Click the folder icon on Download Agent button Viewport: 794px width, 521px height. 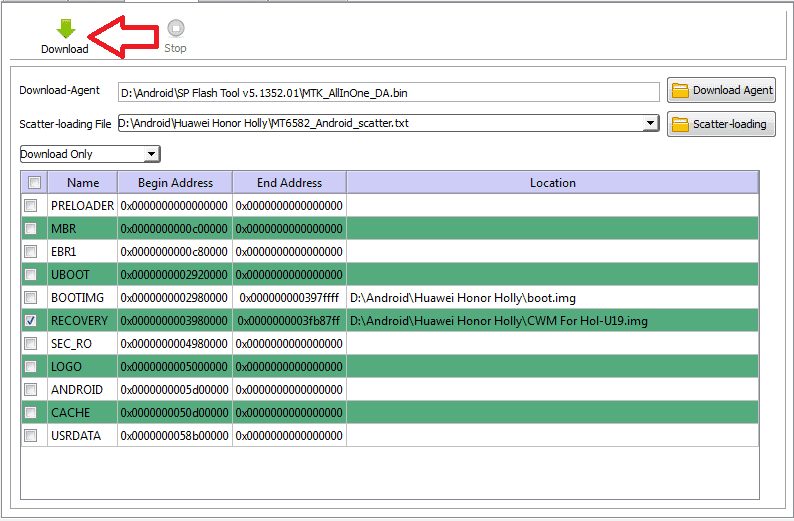tap(680, 91)
